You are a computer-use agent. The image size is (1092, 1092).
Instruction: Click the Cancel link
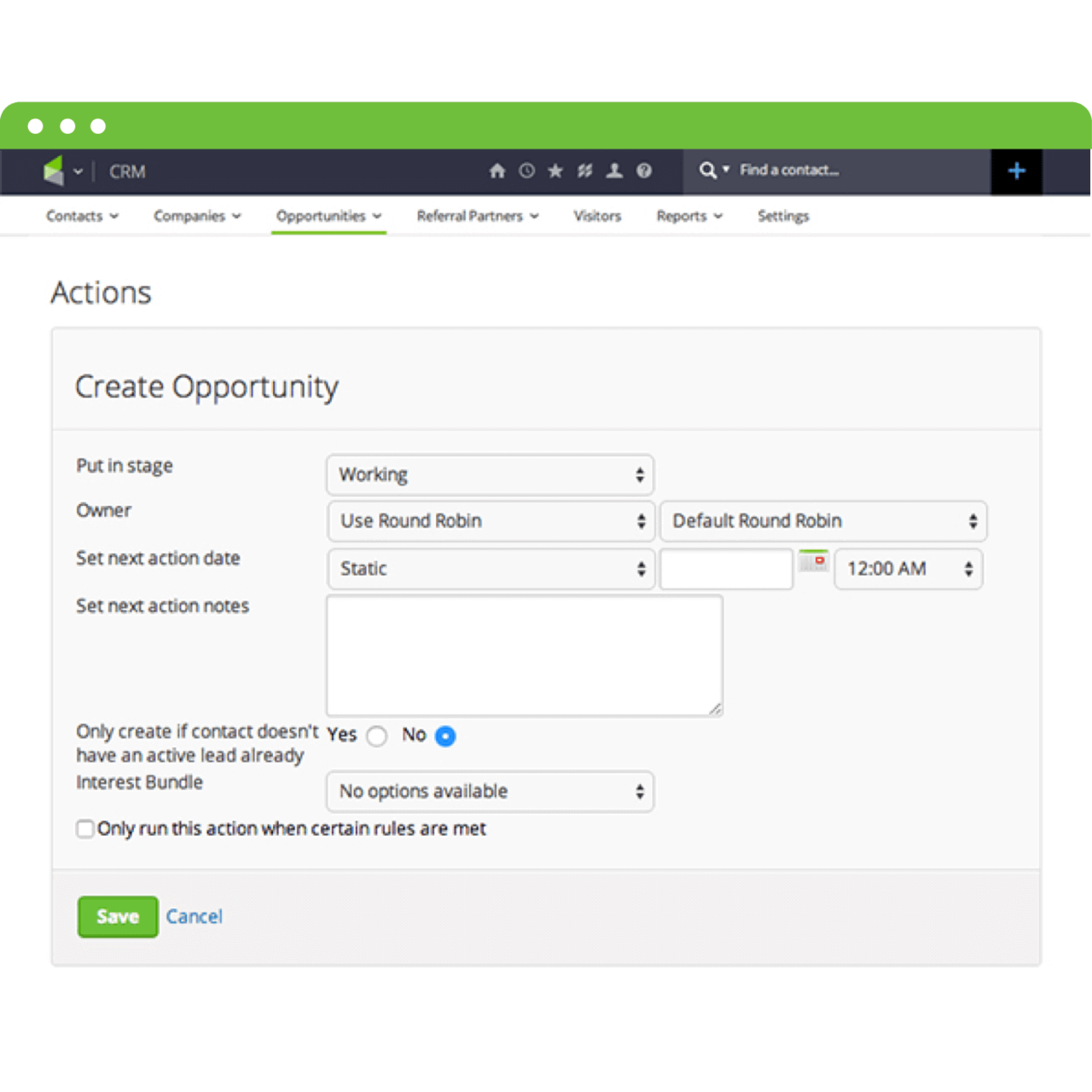[x=194, y=916]
